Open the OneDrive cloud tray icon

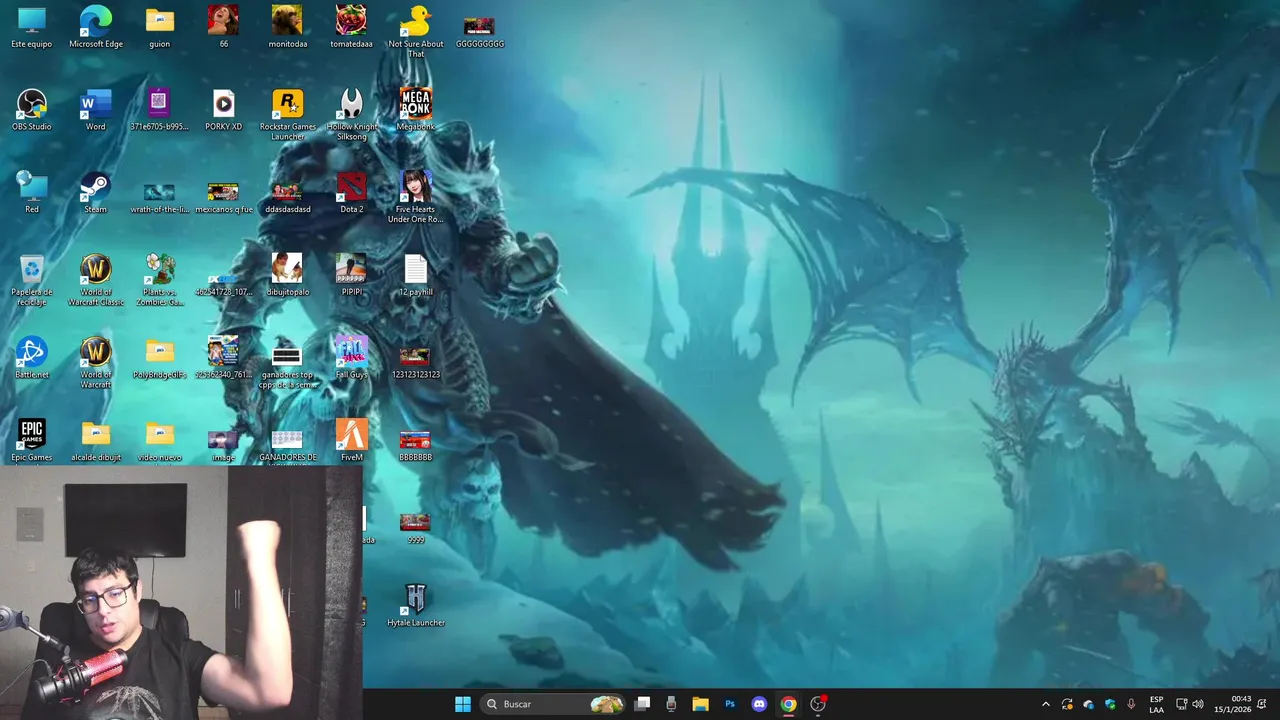(1088, 704)
